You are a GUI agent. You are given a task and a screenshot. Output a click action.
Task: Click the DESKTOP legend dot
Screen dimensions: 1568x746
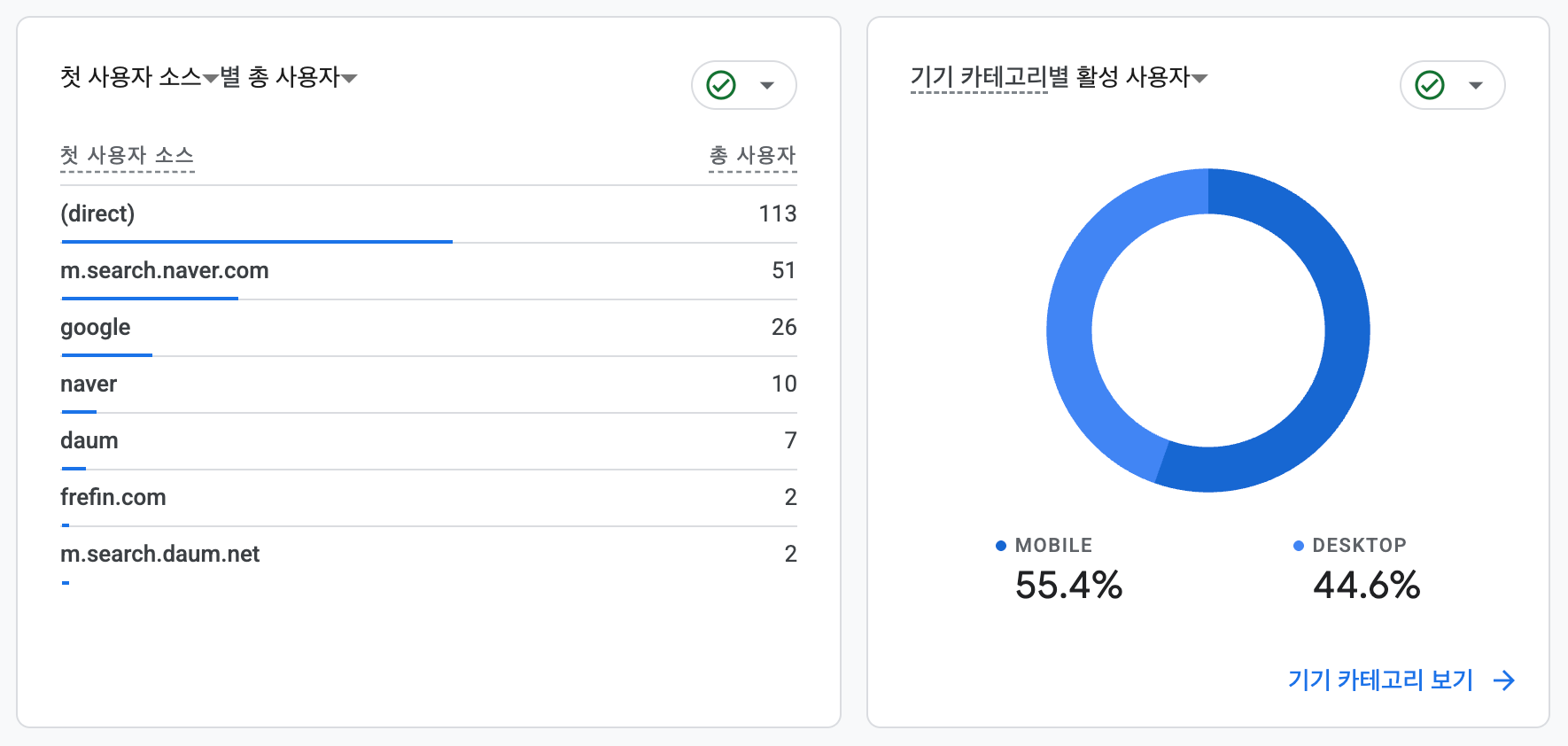[1299, 546]
